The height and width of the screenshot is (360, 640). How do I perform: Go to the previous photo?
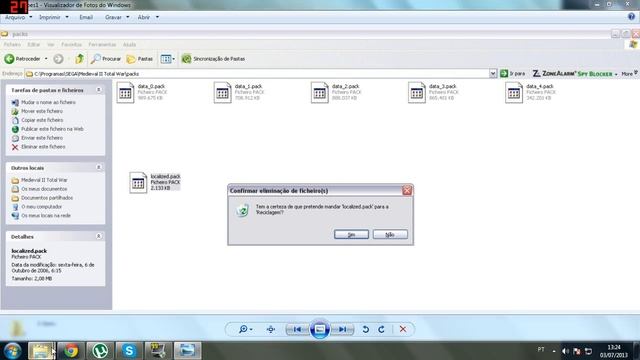tap(298, 329)
